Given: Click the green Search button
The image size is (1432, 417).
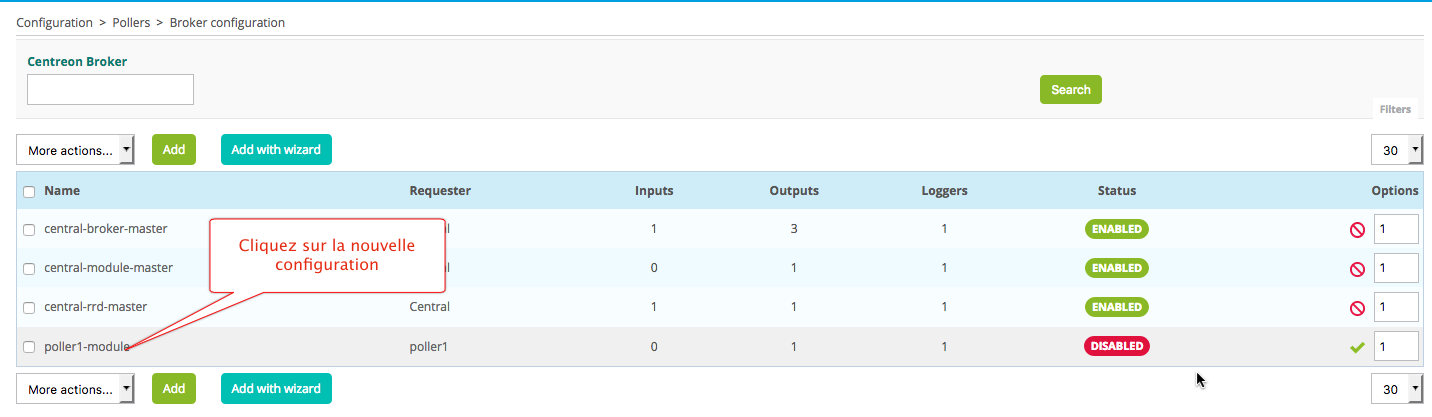Looking at the screenshot, I should [1070, 90].
